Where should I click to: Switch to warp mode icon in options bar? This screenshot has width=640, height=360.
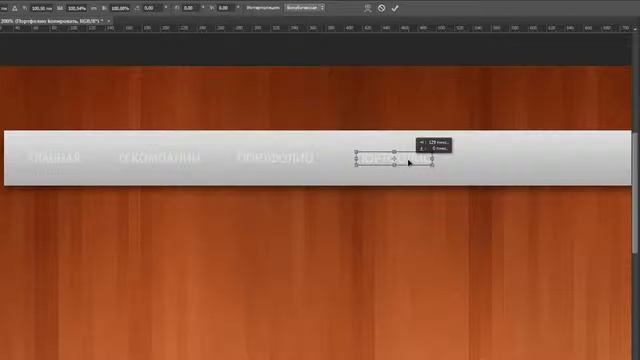(368, 8)
